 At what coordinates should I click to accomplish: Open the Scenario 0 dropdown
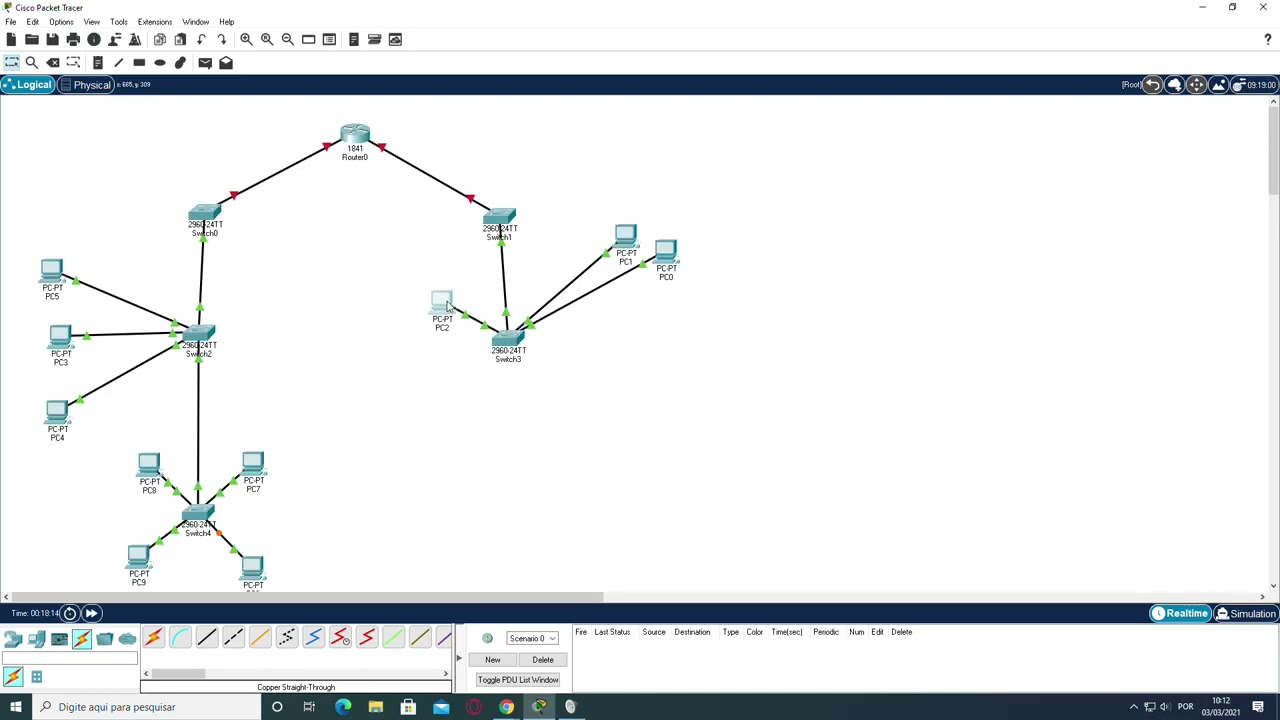(532, 638)
